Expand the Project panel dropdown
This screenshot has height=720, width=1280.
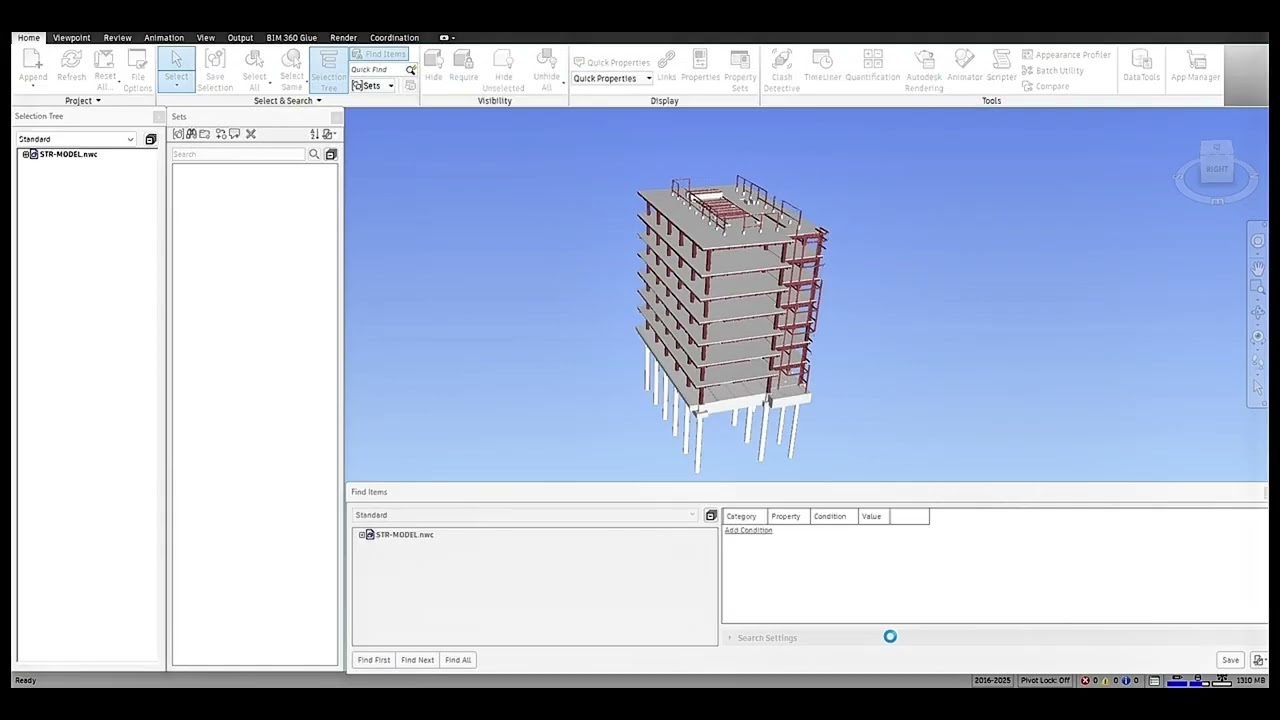(x=83, y=101)
